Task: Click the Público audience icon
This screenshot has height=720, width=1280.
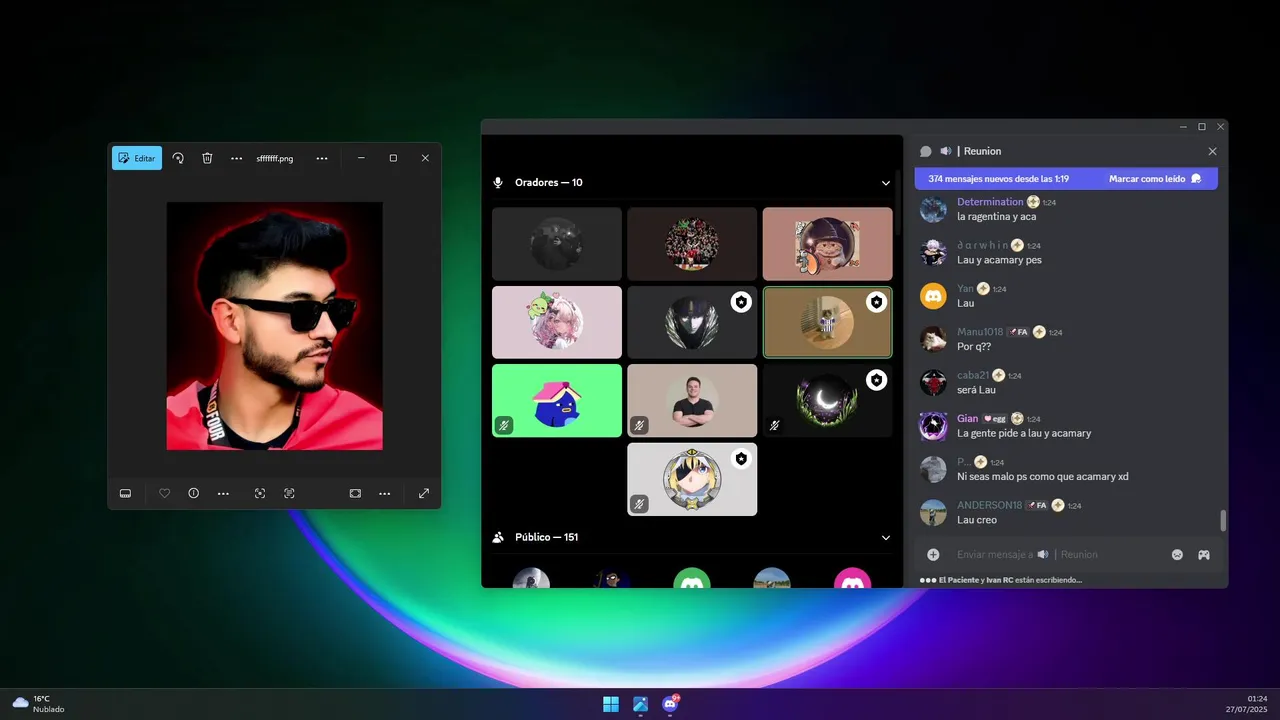Action: click(498, 538)
